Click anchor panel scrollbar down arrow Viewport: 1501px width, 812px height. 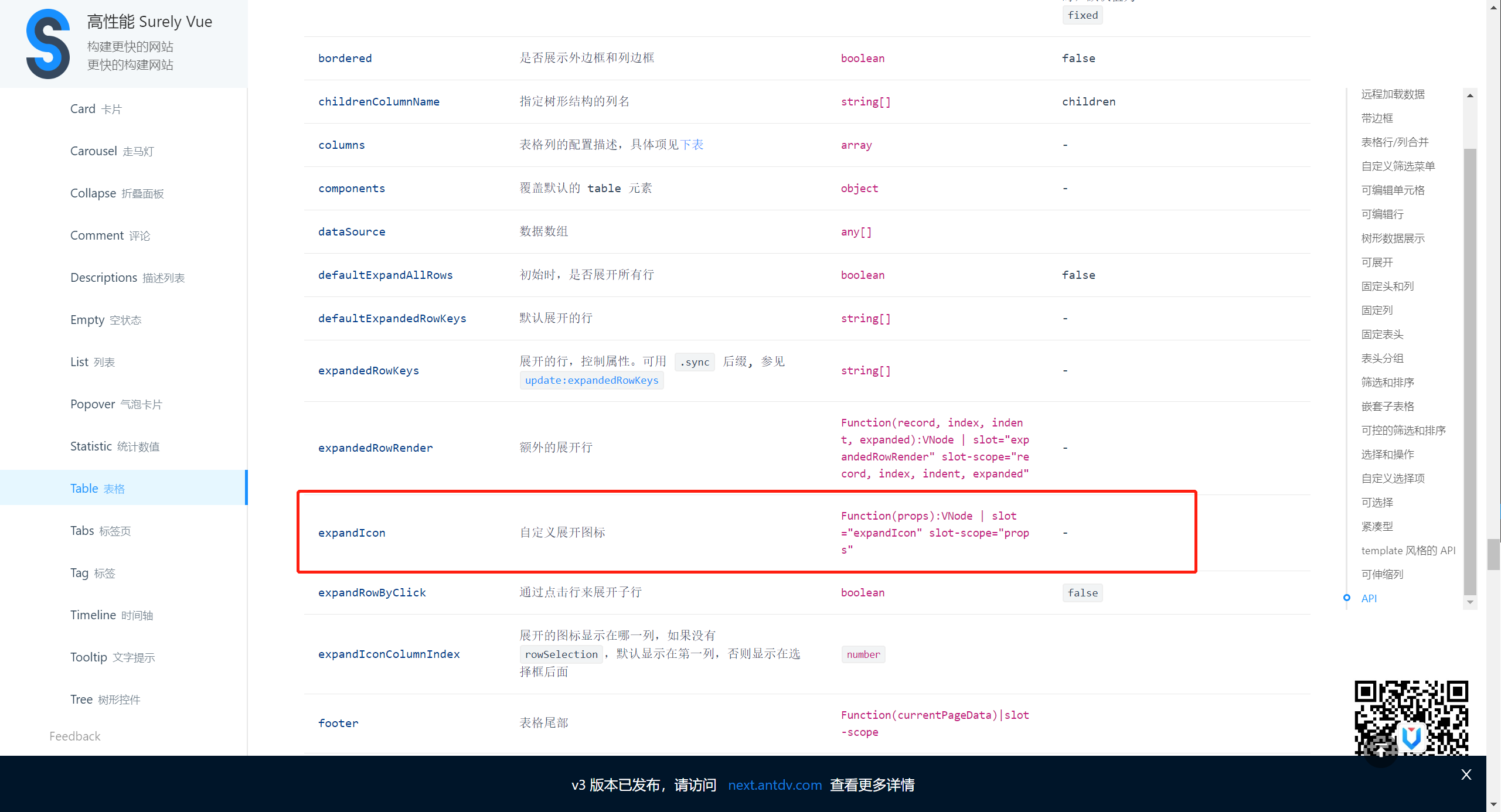[1469, 602]
